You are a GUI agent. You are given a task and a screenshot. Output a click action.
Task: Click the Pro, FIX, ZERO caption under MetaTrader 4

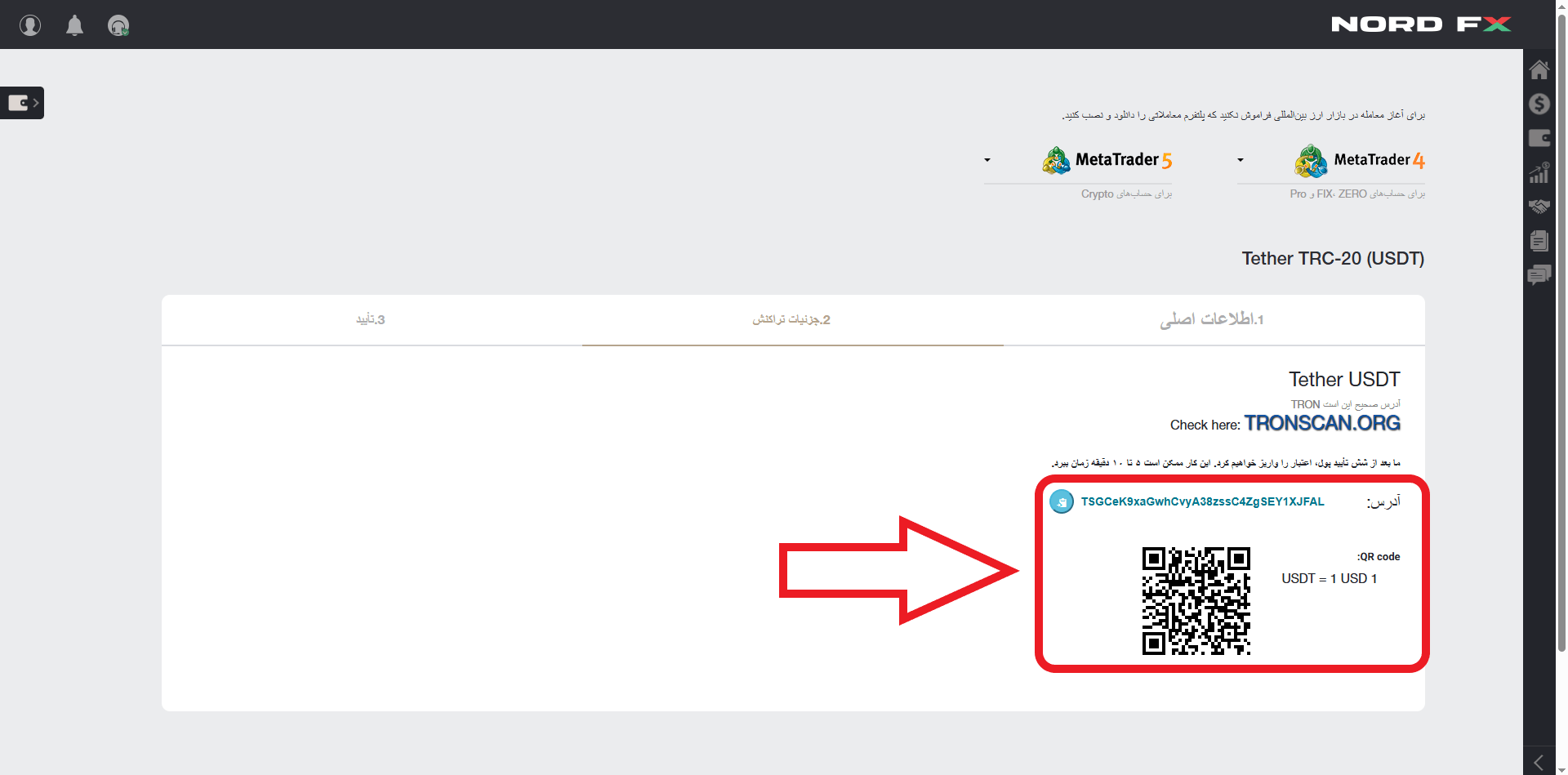[1357, 194]
